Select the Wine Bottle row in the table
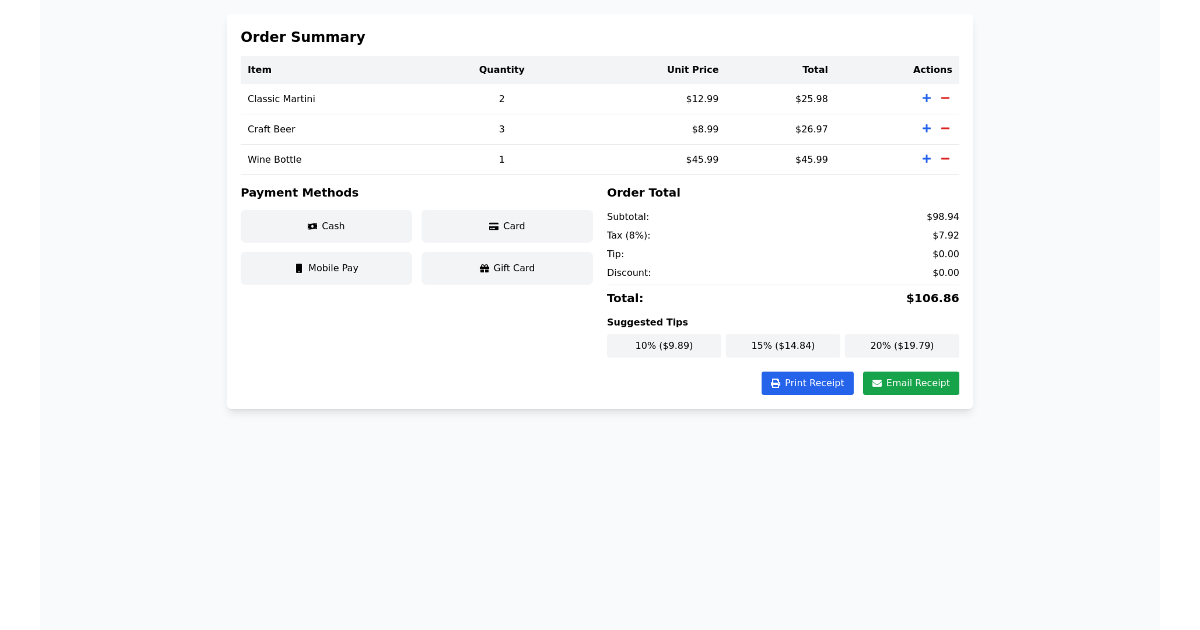Screen dimensions: 1200x630 [x=500, y=159]
